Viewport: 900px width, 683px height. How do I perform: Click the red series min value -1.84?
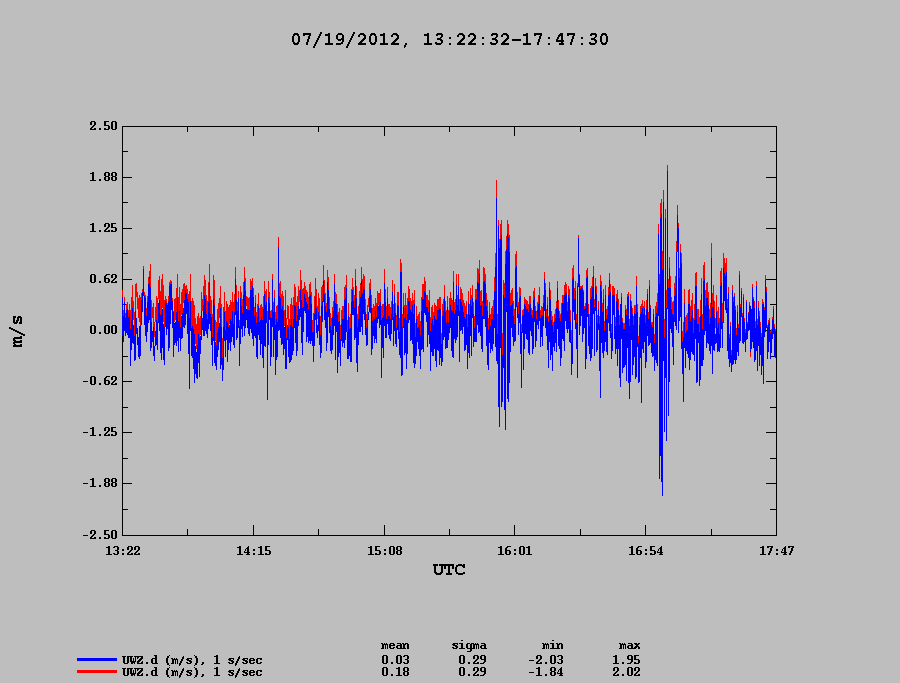coord(546,672)
